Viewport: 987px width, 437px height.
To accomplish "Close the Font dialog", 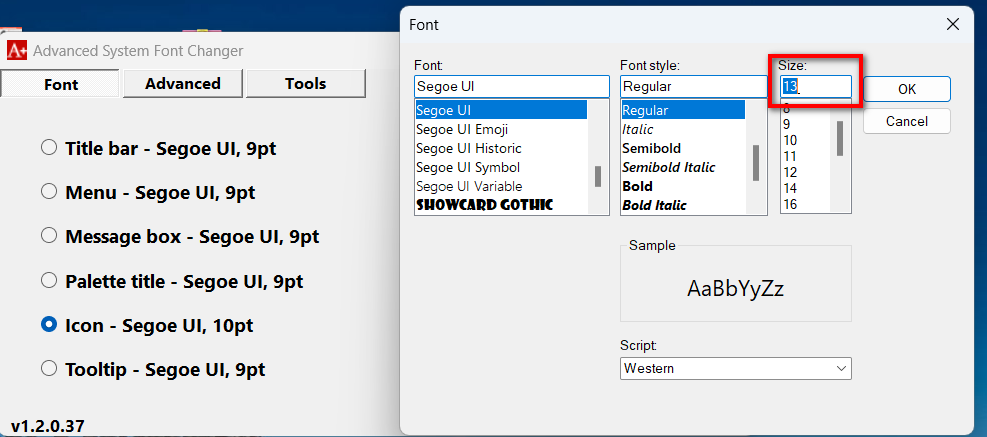I will 953,25.
